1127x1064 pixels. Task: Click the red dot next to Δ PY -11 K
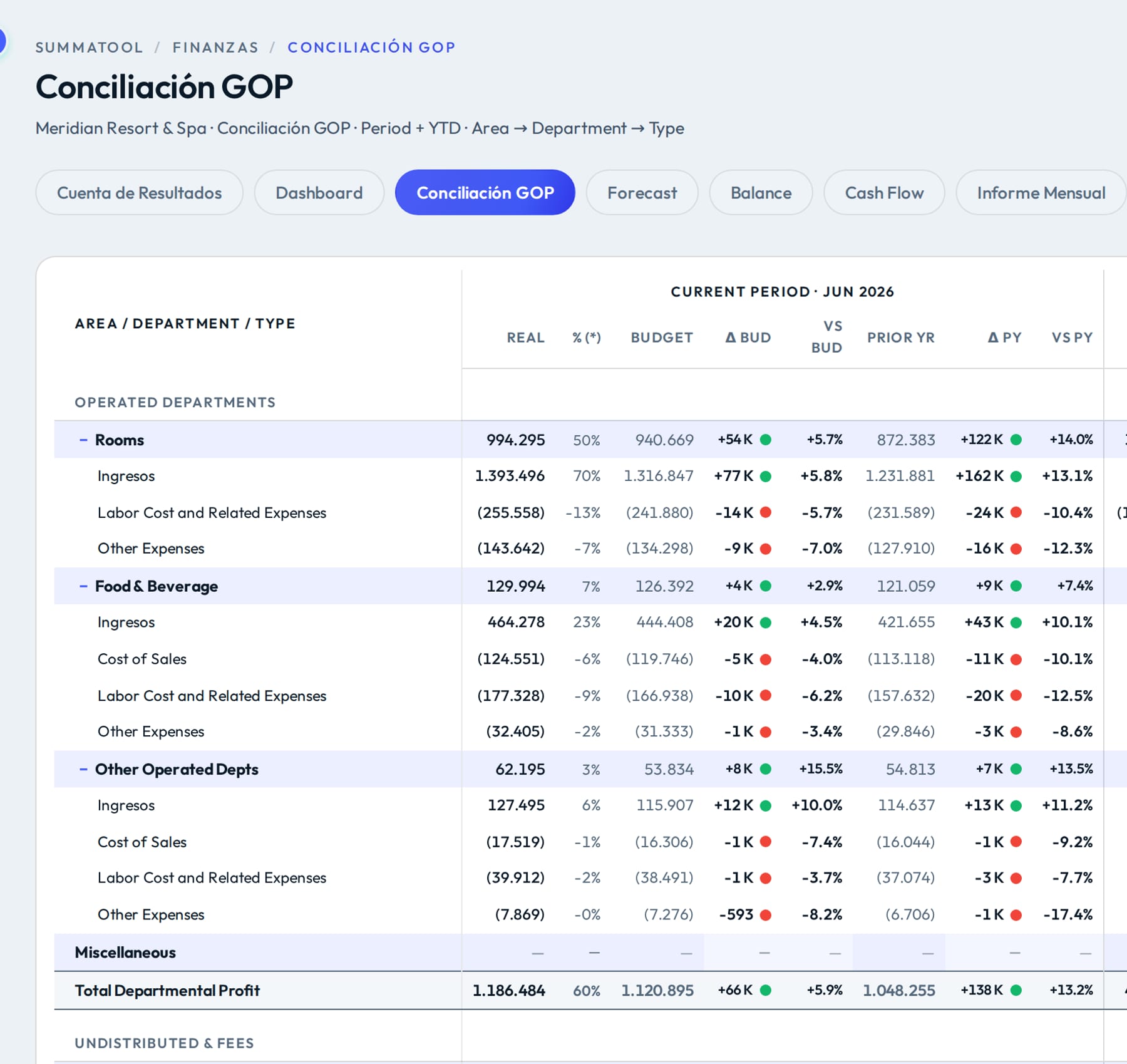(x=1016, y=659)
